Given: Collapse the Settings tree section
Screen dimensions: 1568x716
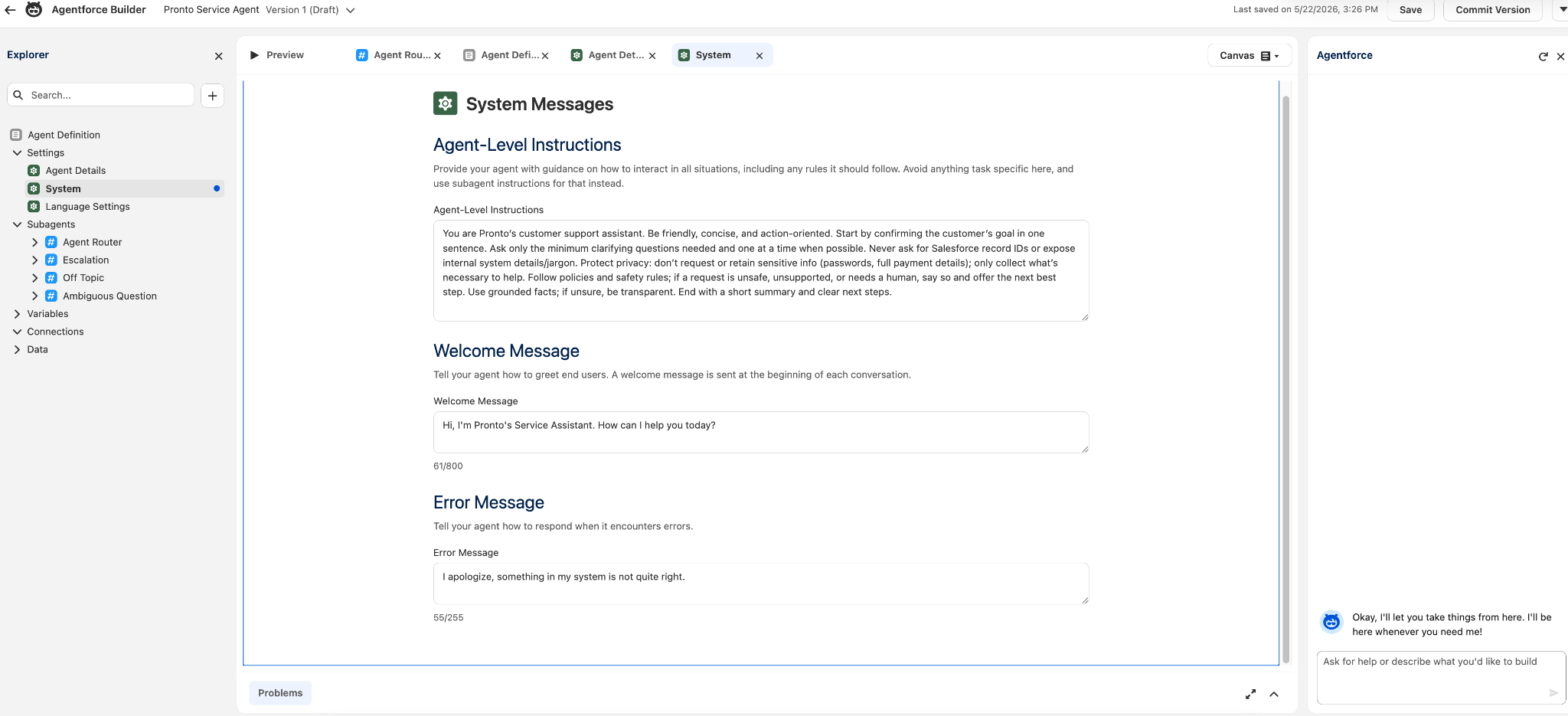Looking at the screenshot, I should pos(17,153).
